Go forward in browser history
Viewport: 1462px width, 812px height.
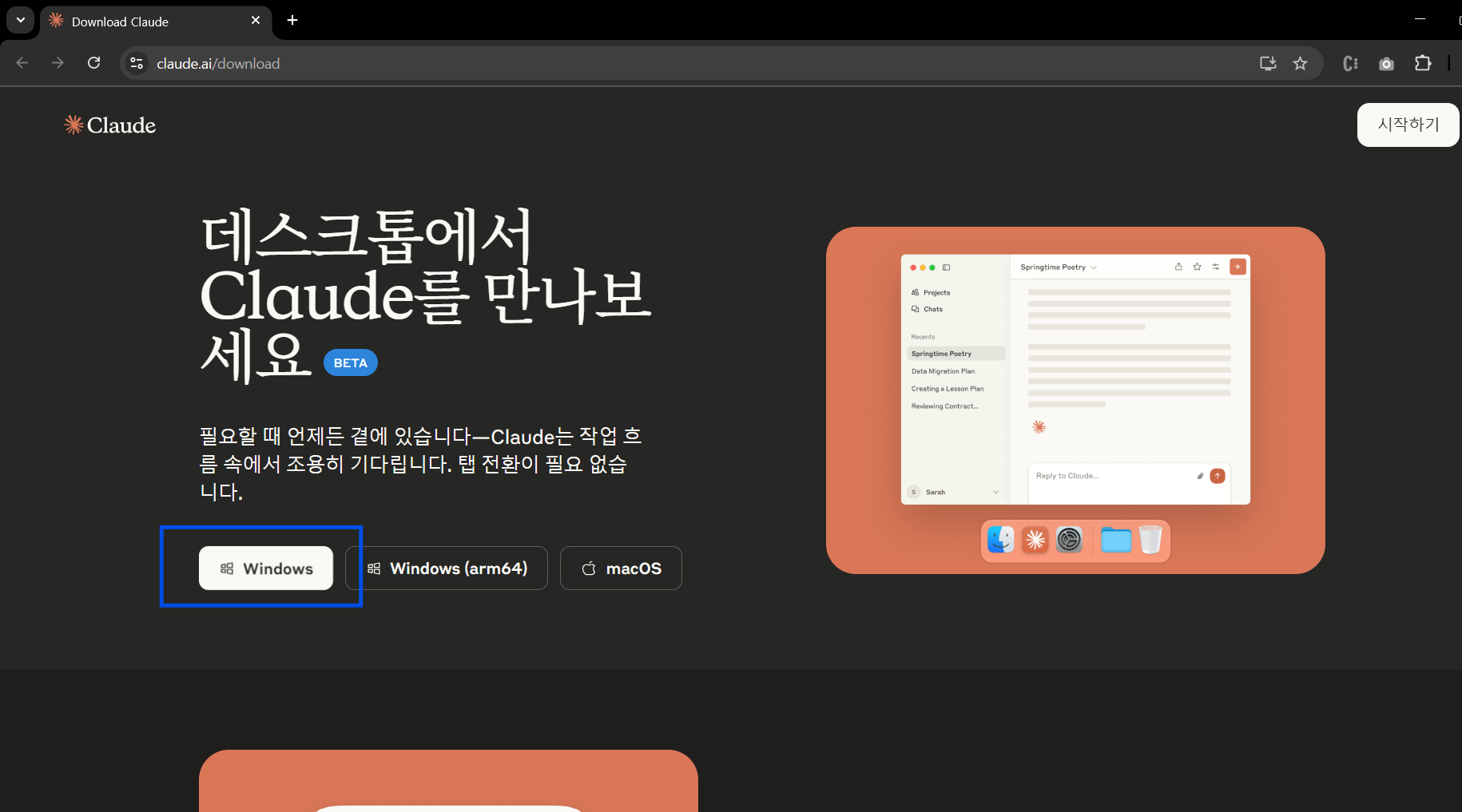tap(58, 63)
